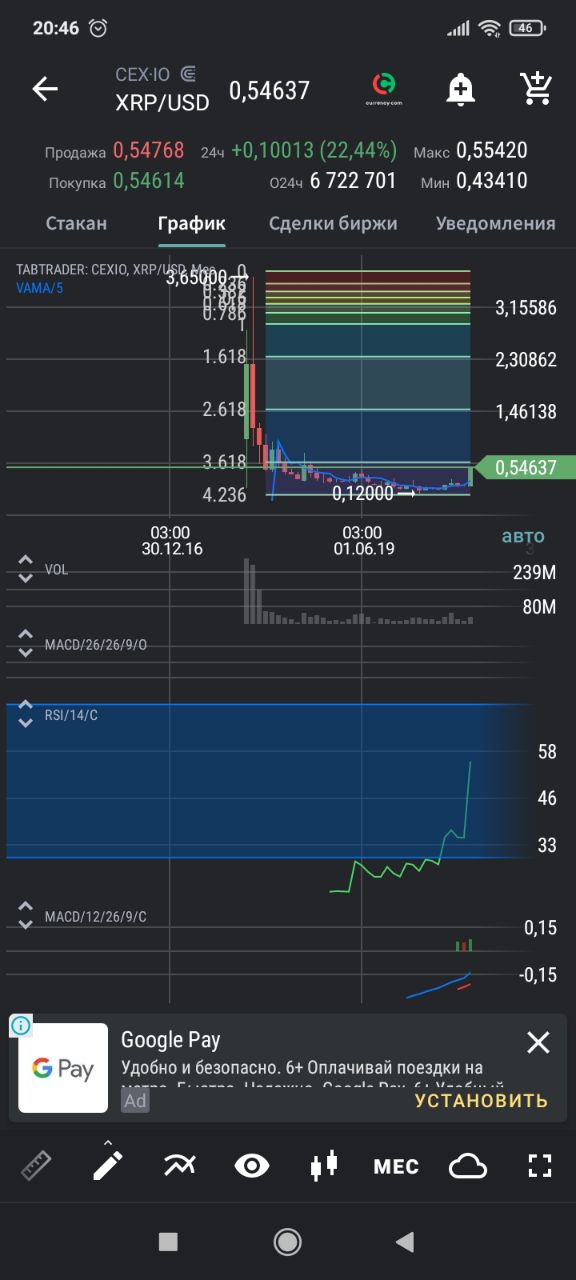Open the МЕС timeframe selector
This screenshot has height=1280, width=576.
tap(396, 1166)
